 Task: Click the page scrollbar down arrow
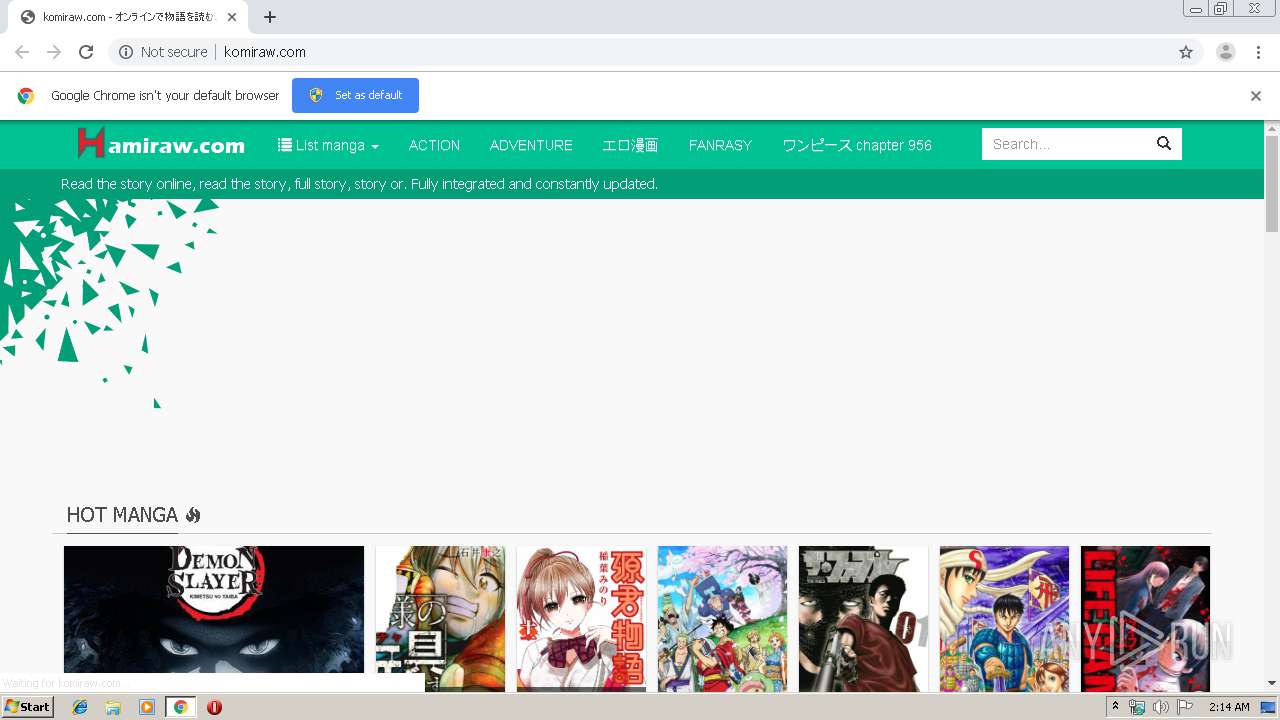(x=1272, y=683)
